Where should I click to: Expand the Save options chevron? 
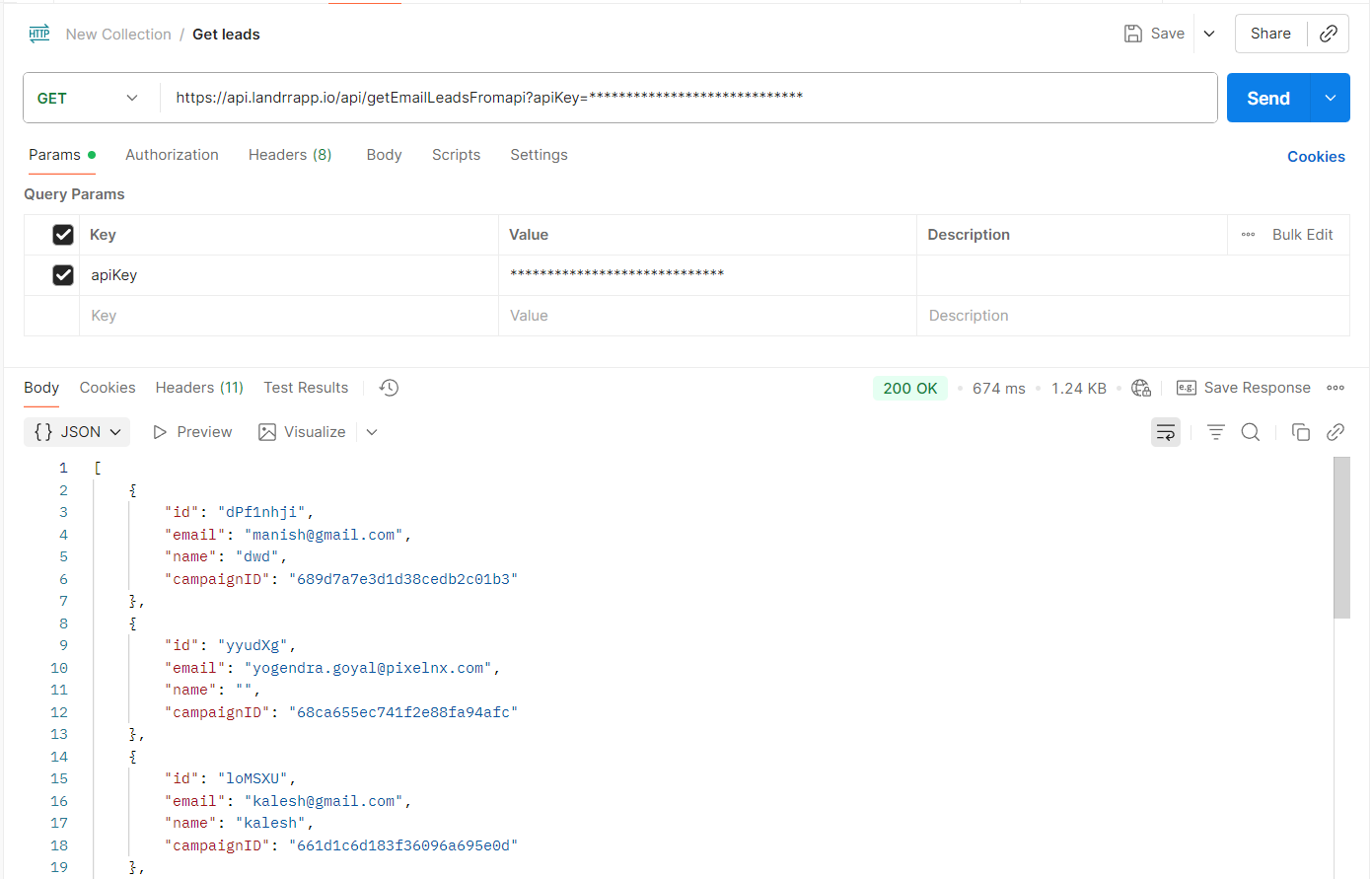coord(1209,34)
